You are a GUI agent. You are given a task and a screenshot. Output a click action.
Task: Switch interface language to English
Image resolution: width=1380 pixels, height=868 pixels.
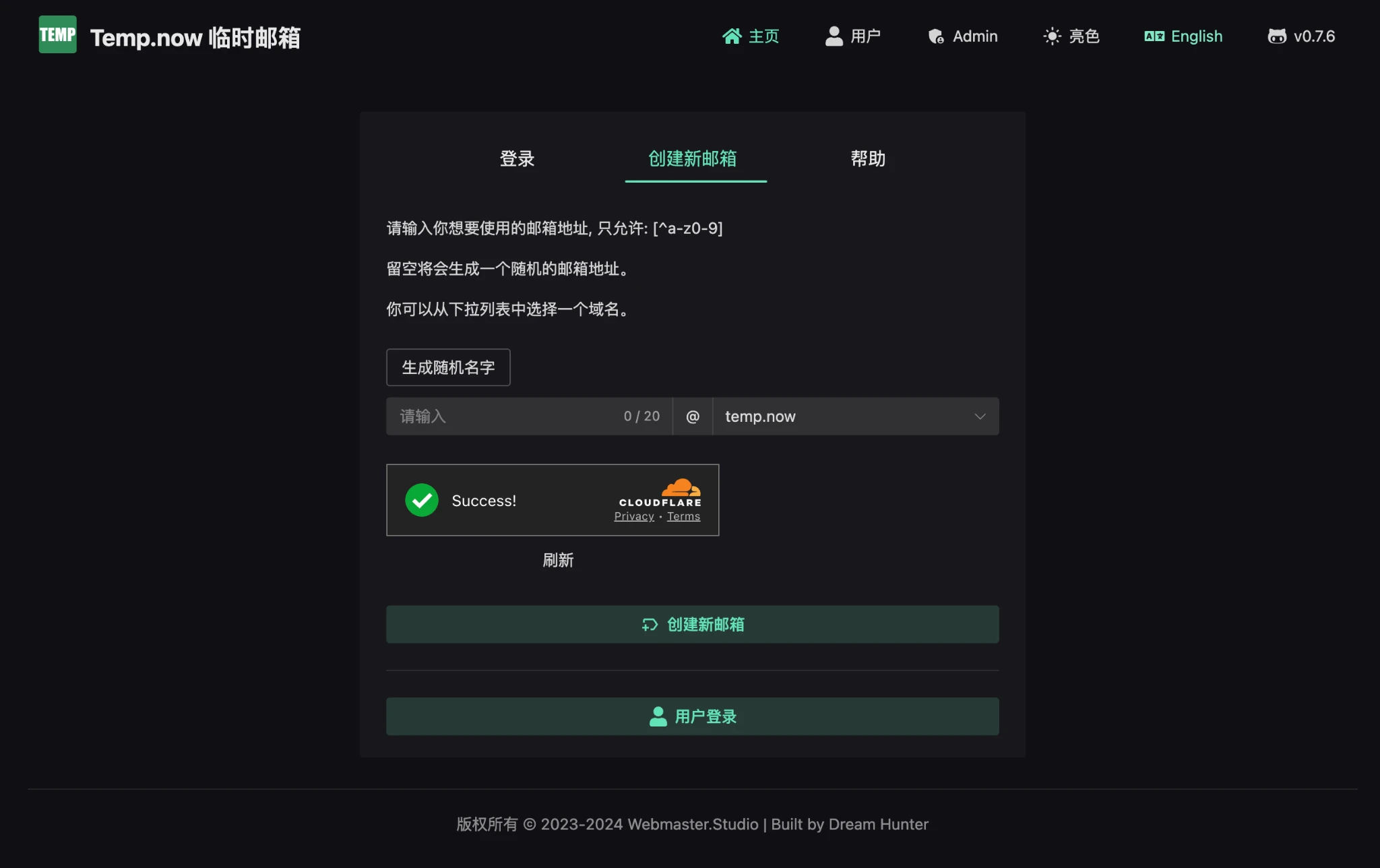click(1196, 36)
